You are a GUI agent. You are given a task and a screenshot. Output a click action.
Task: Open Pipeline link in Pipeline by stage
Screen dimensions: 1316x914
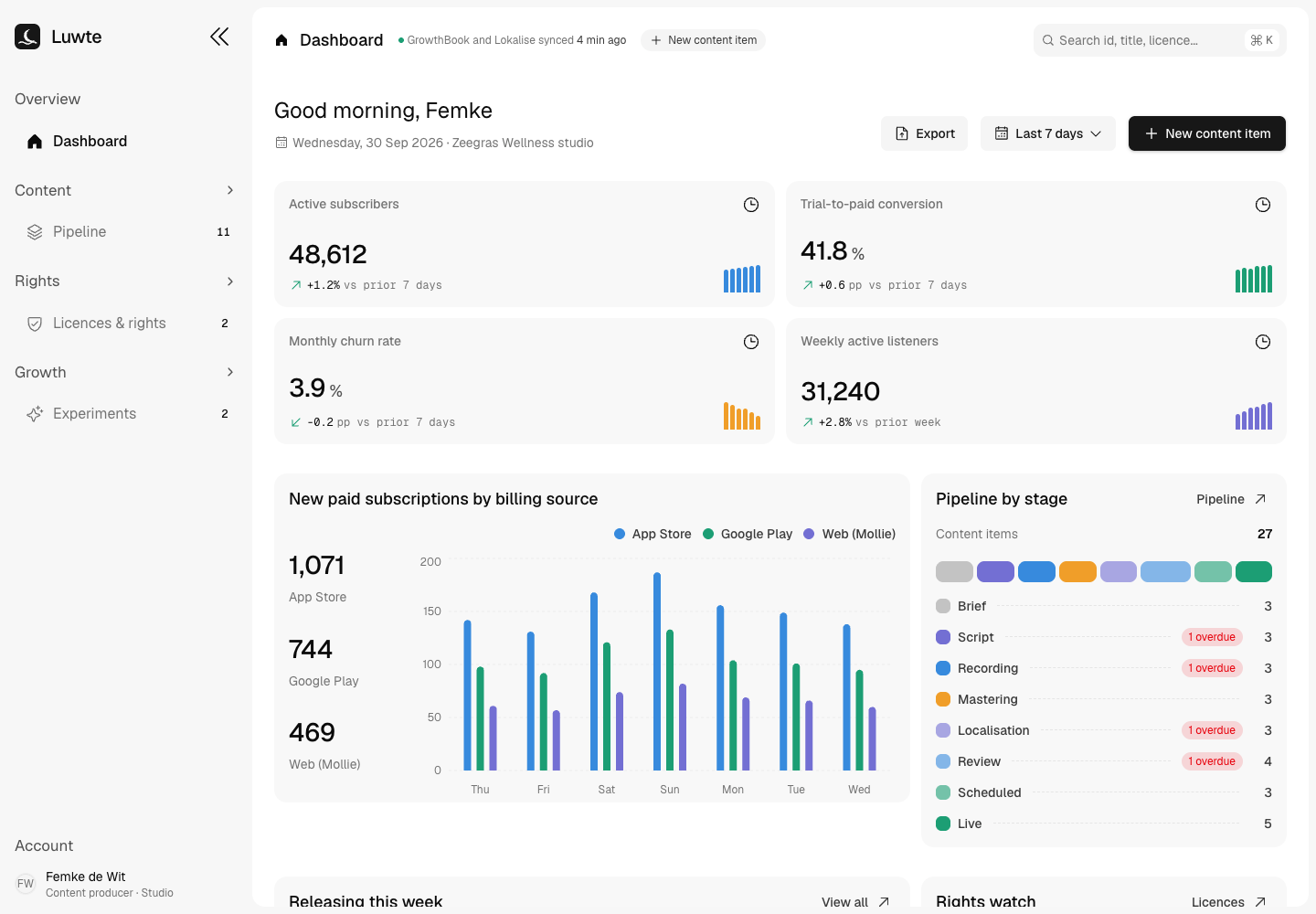pos(1231,499)
